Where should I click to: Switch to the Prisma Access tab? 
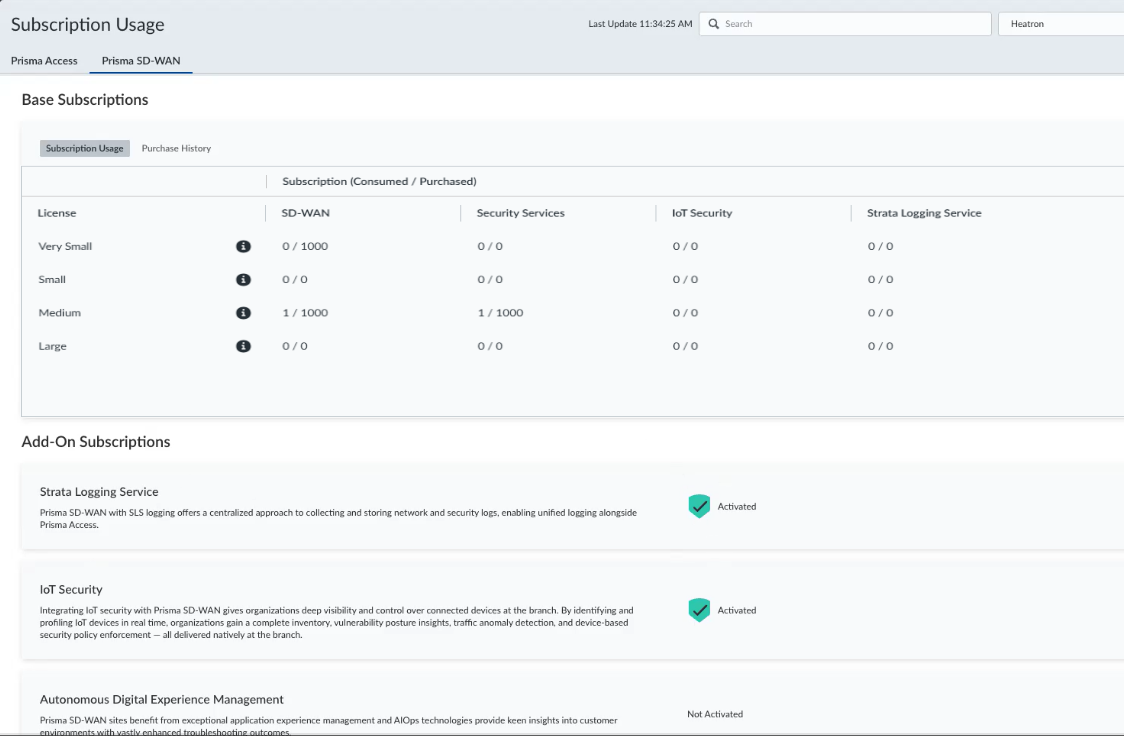tap(44, 61)
